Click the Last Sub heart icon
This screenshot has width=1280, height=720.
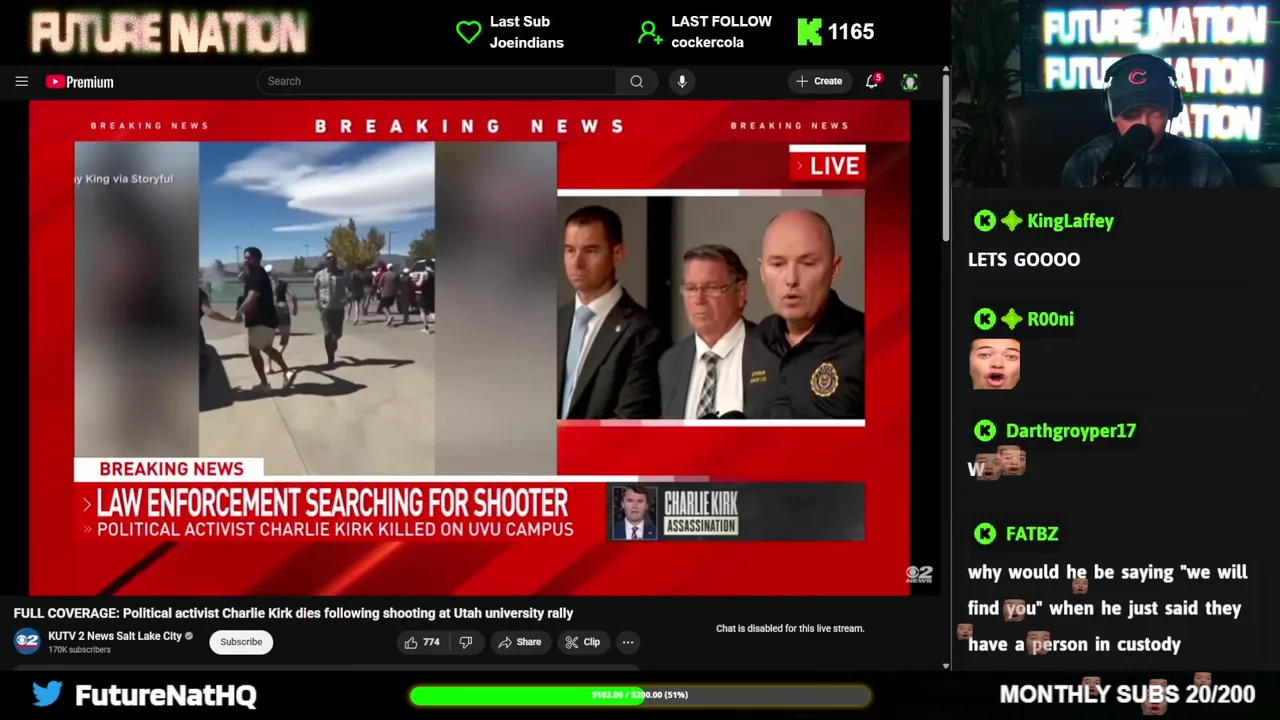[468, 32]
